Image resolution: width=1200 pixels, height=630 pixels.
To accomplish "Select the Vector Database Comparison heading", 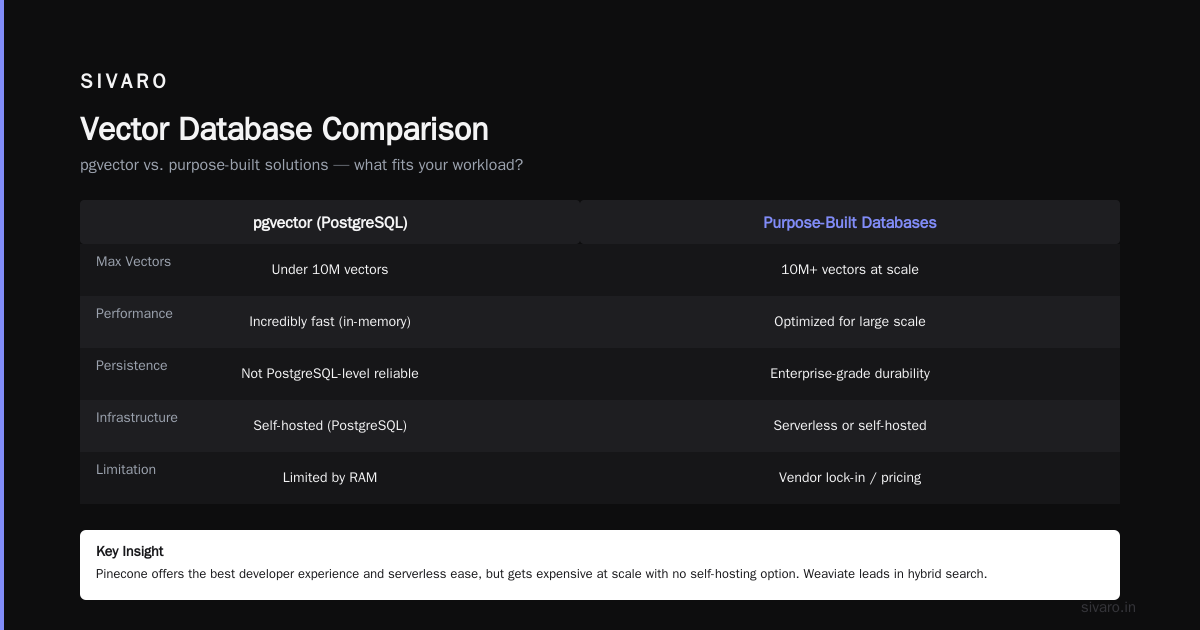I will pos(284,129).
